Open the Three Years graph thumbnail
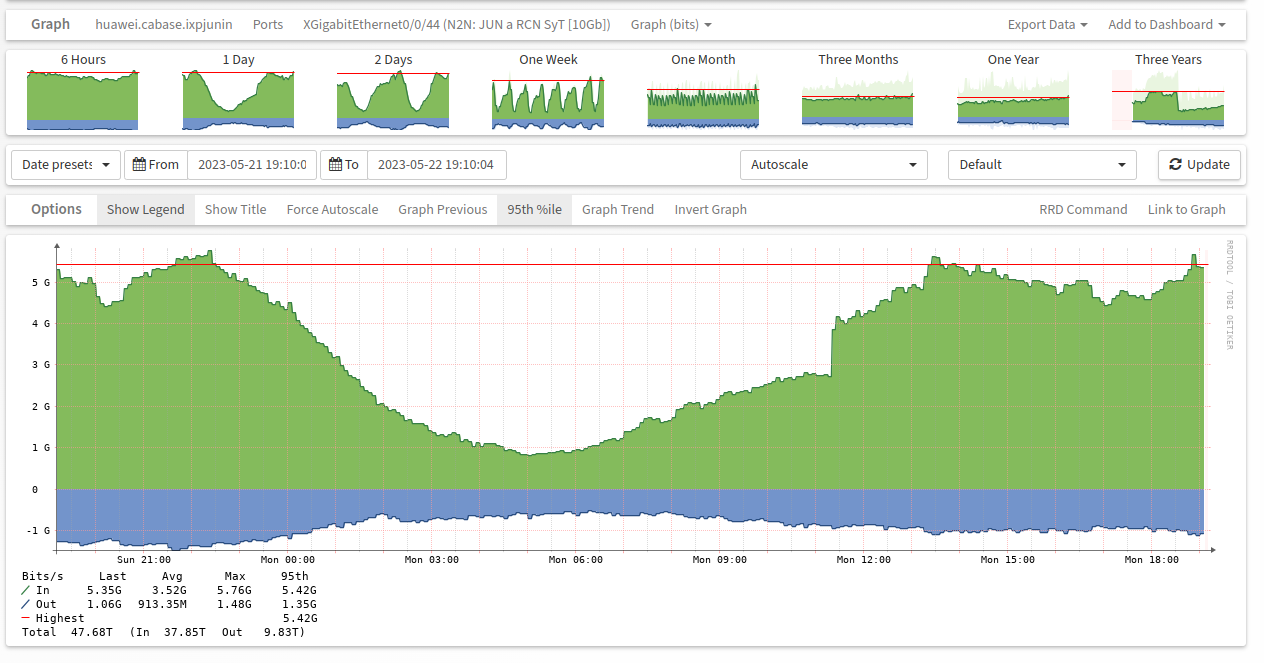 [1168, 99]
